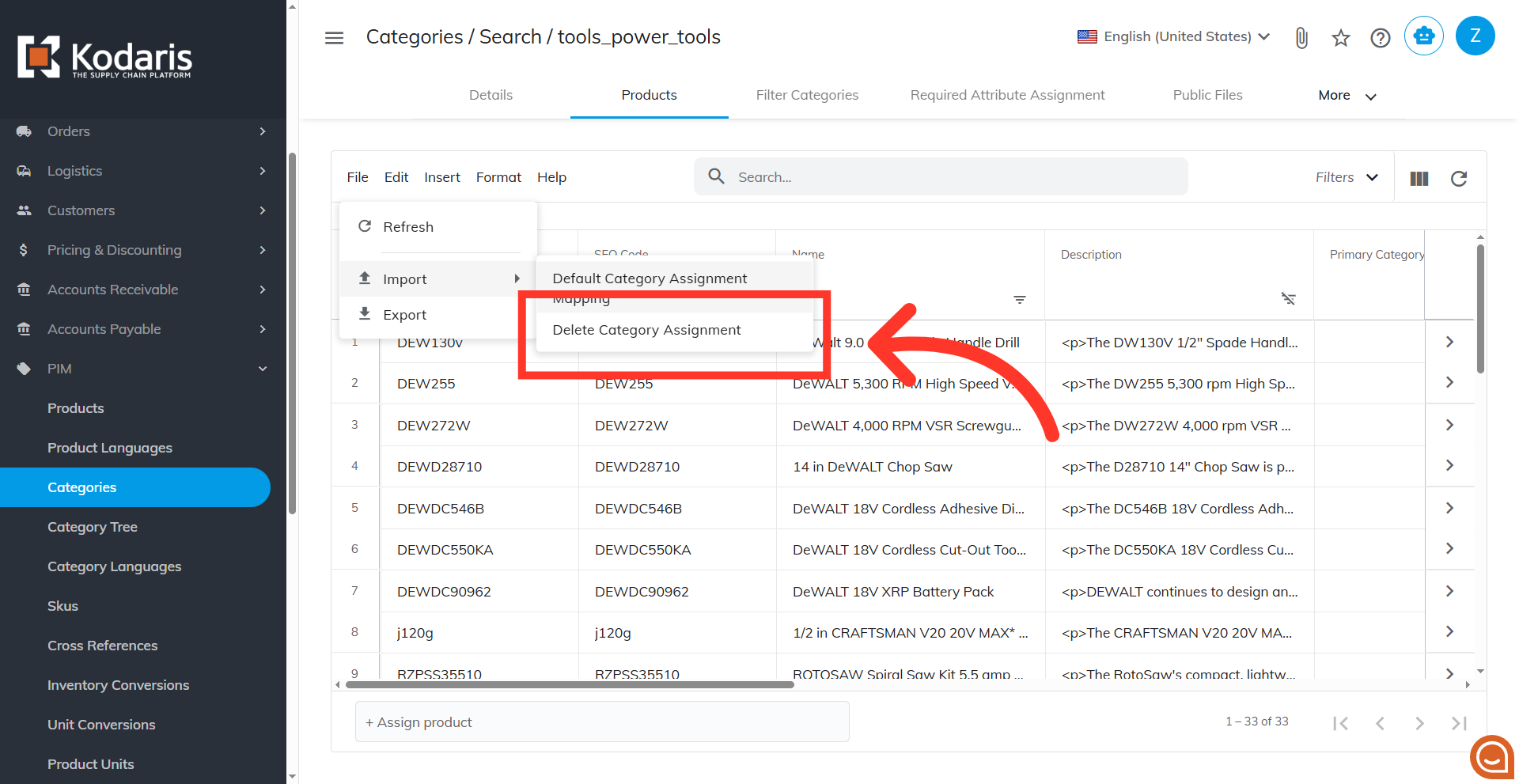The width and height of the screenshot is (1519, 784).
Task: Refresh the grid using the toolbar icon
Action: pos(1459,178)
